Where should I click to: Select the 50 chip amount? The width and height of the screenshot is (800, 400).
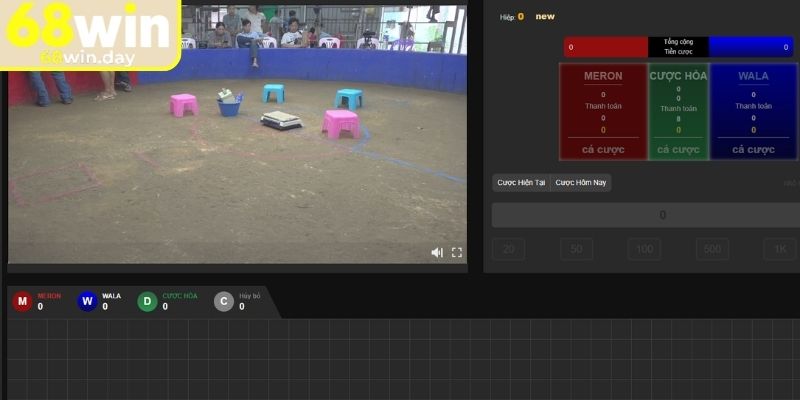point(576,249)
